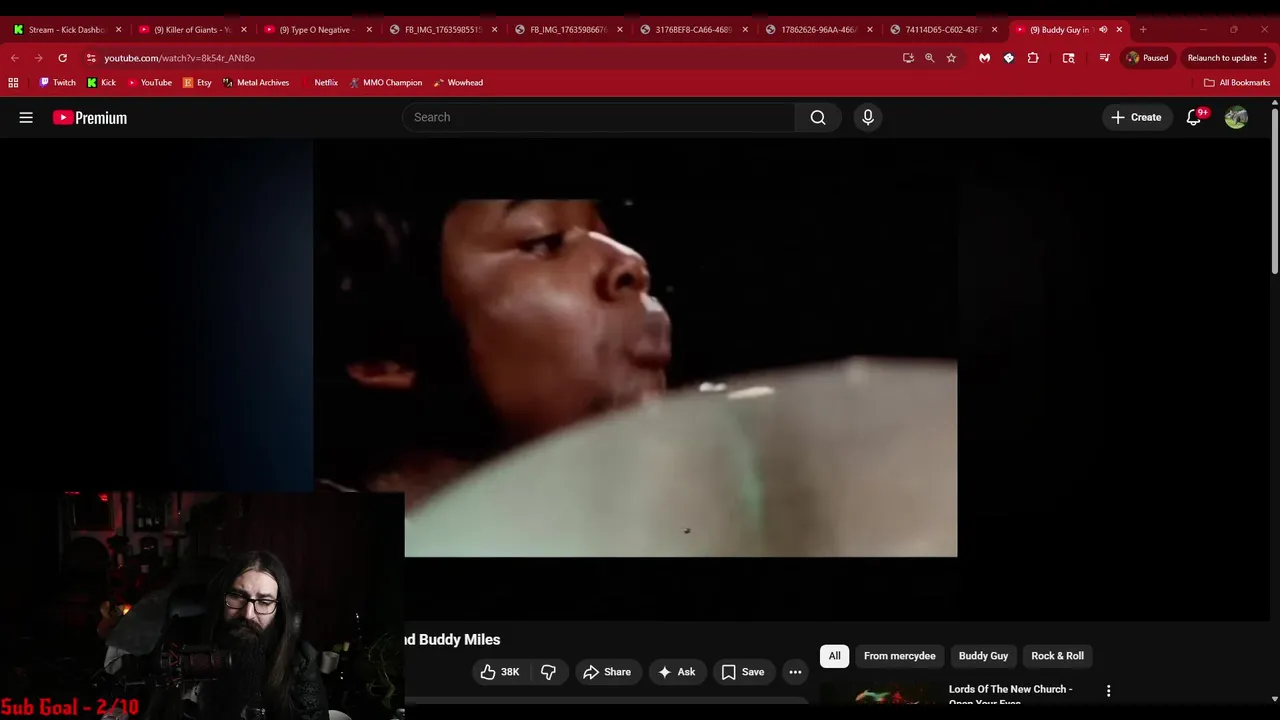Click the search magnifier button
Viewport: 1280px width, 720px height.
click(x=818, y=117)
